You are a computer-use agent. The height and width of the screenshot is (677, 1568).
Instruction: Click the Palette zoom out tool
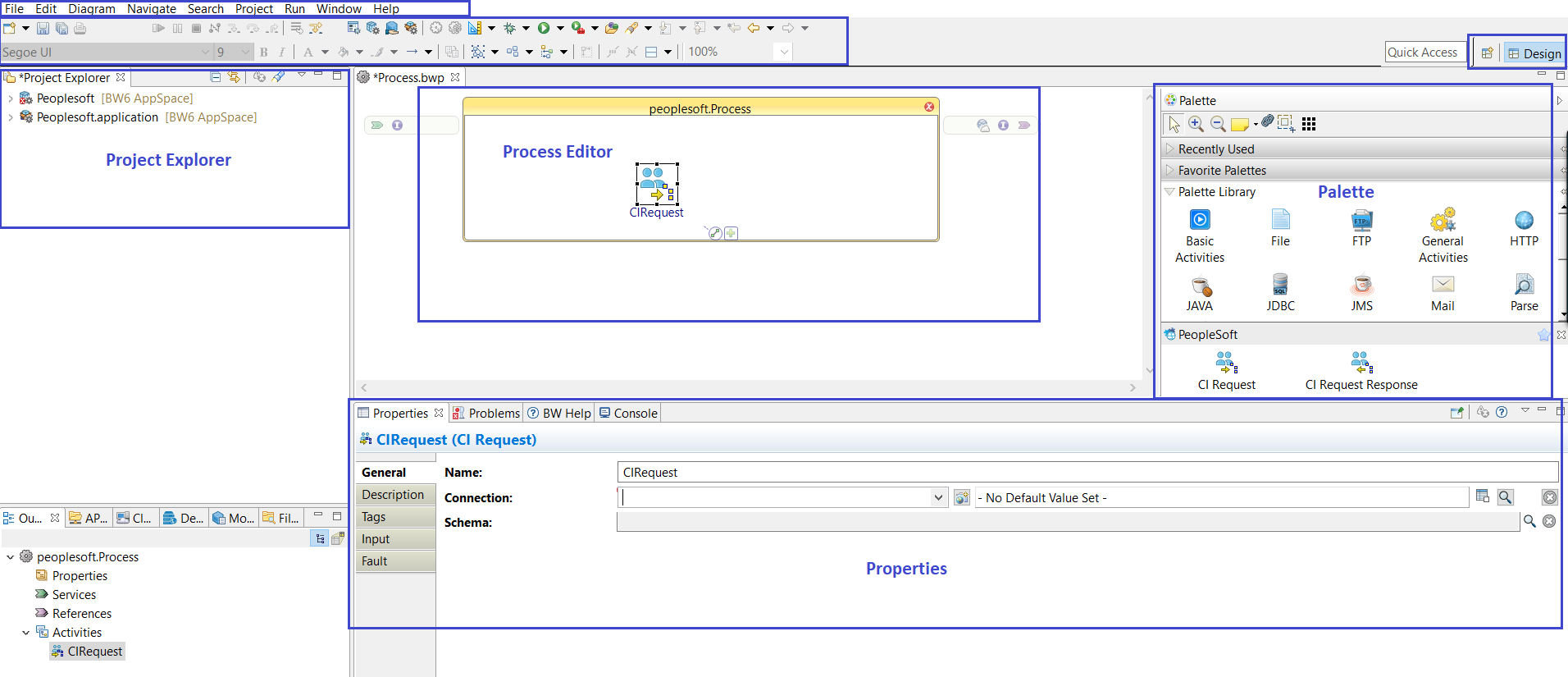(1219, 124)
